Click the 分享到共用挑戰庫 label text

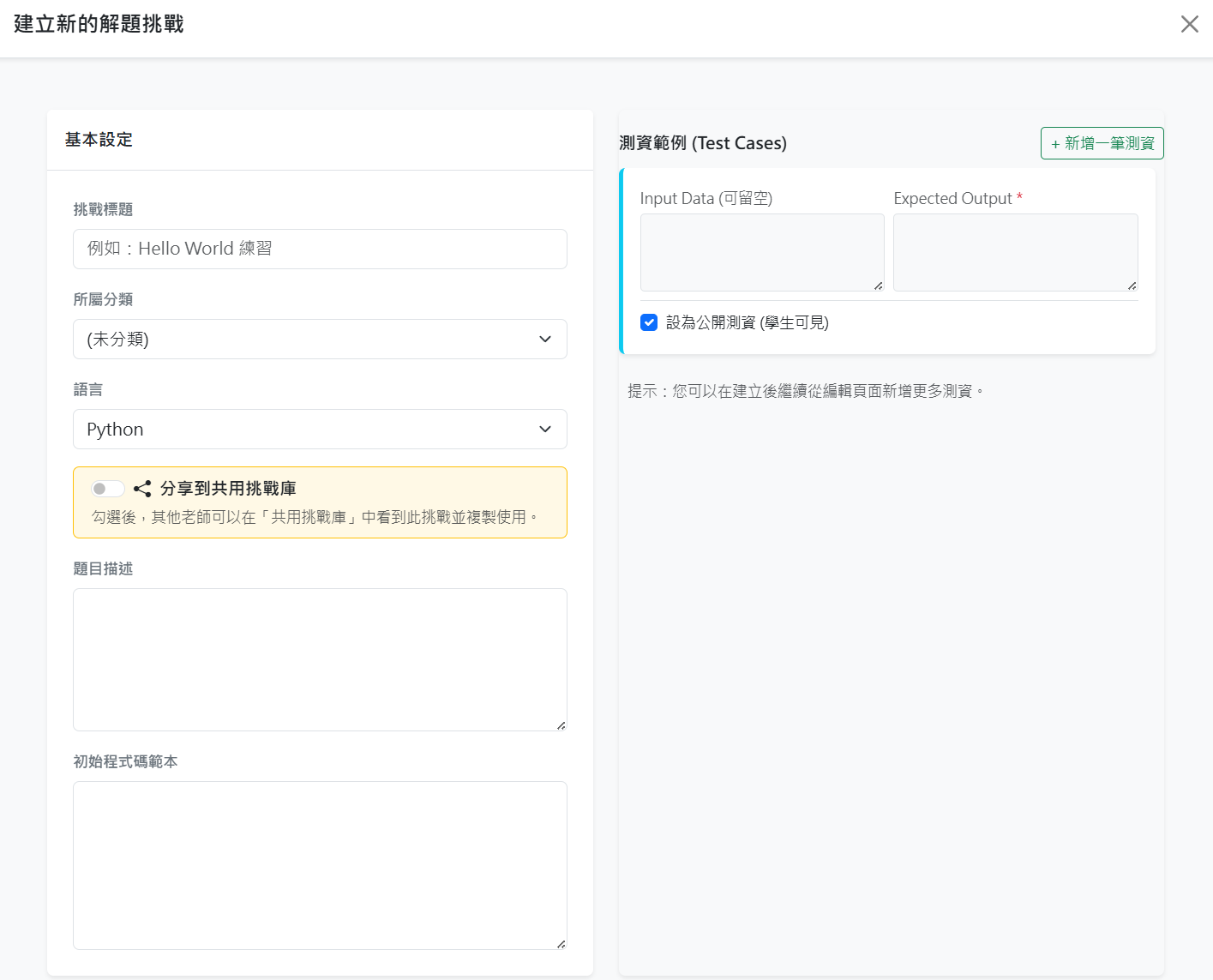click(228, 489)
